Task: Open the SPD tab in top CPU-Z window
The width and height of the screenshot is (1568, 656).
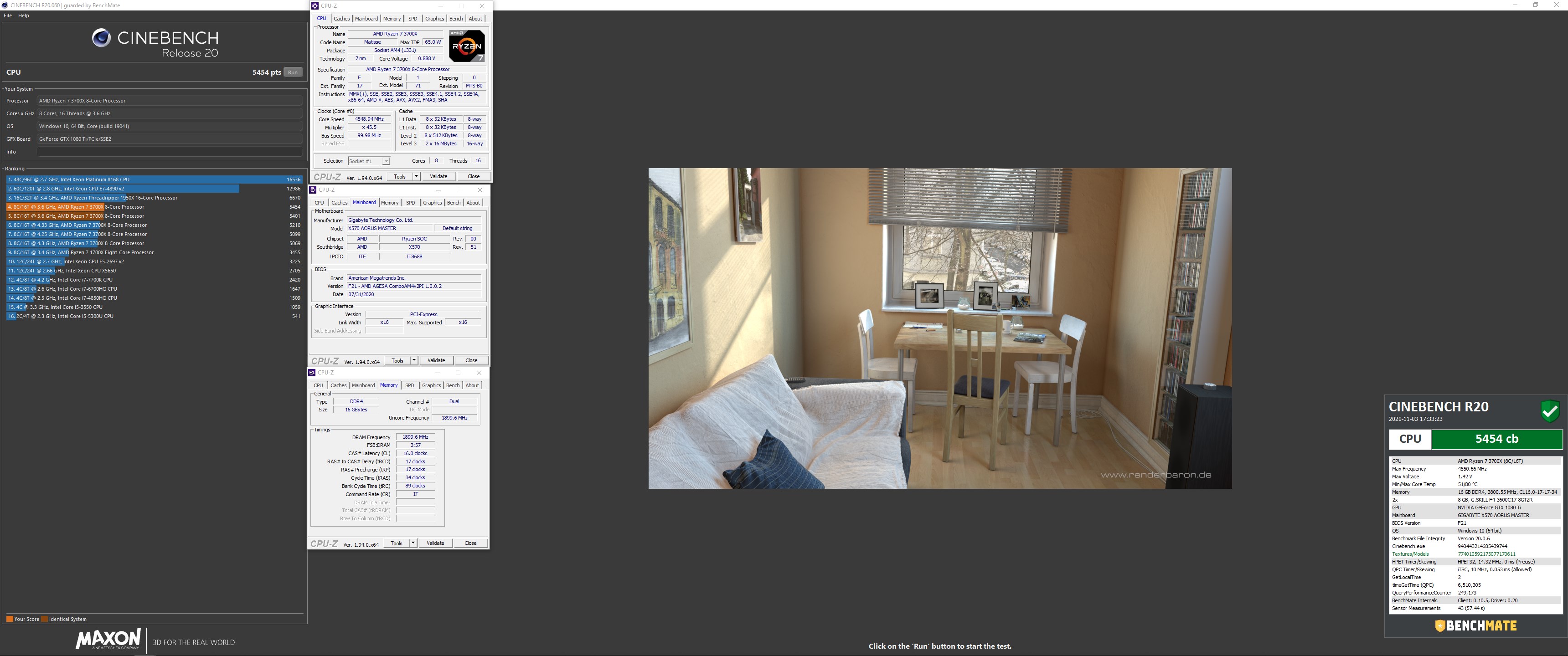Action: [x=413, y=19]
